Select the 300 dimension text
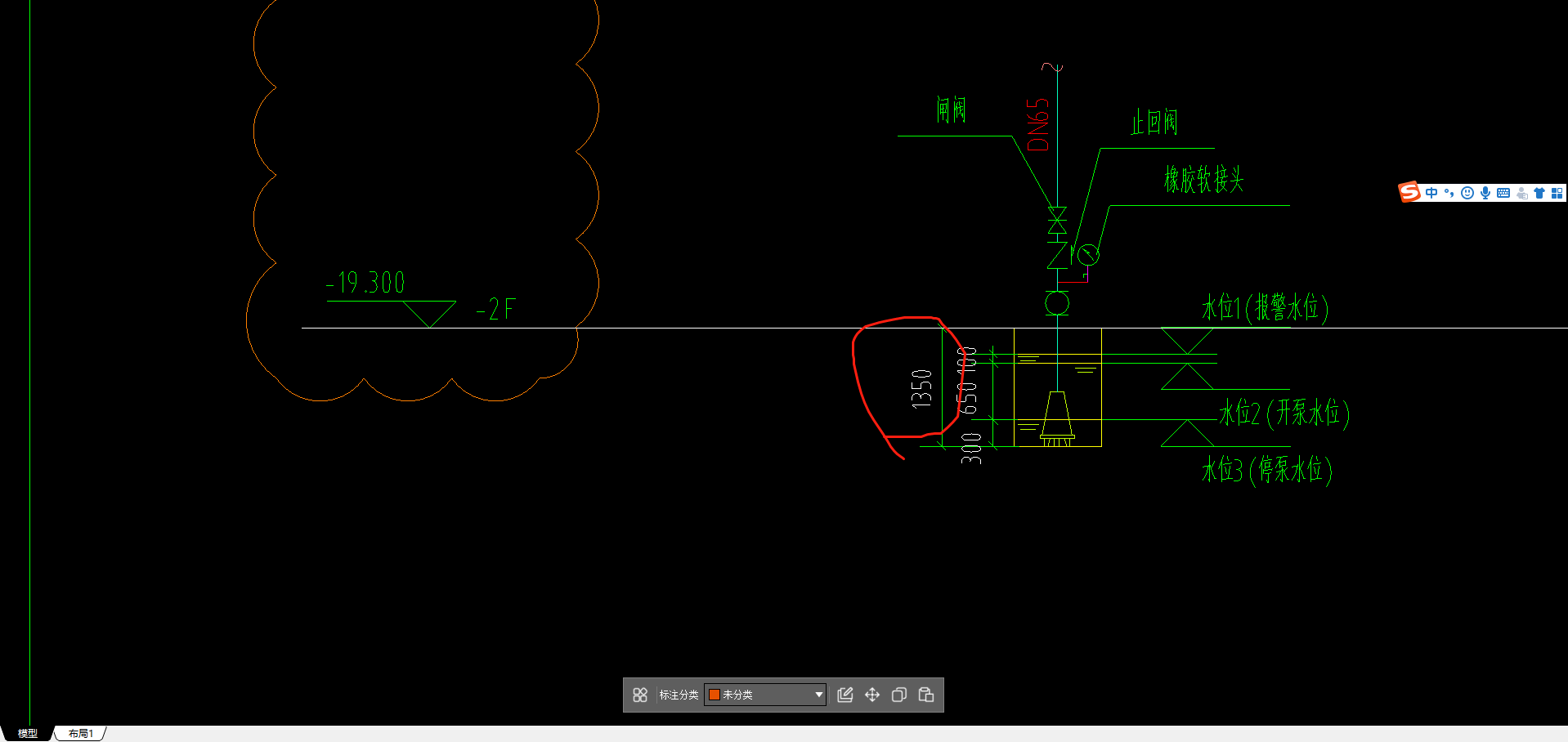The image size is (1568, 742). click(971, 449)
